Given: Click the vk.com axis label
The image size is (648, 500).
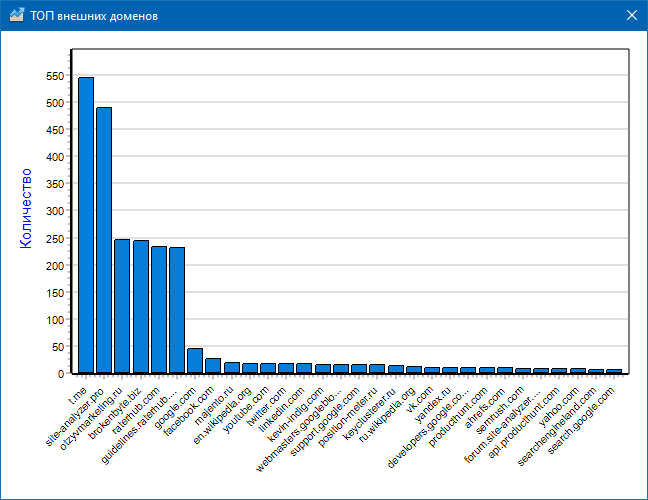Looking at the screenshot, I should click(419, 400).
